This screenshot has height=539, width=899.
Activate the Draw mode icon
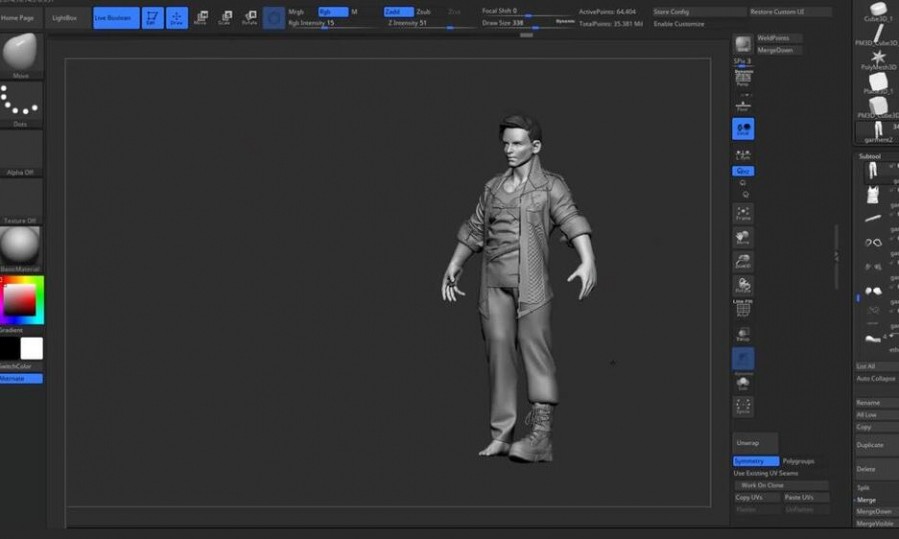coord(177,18)
